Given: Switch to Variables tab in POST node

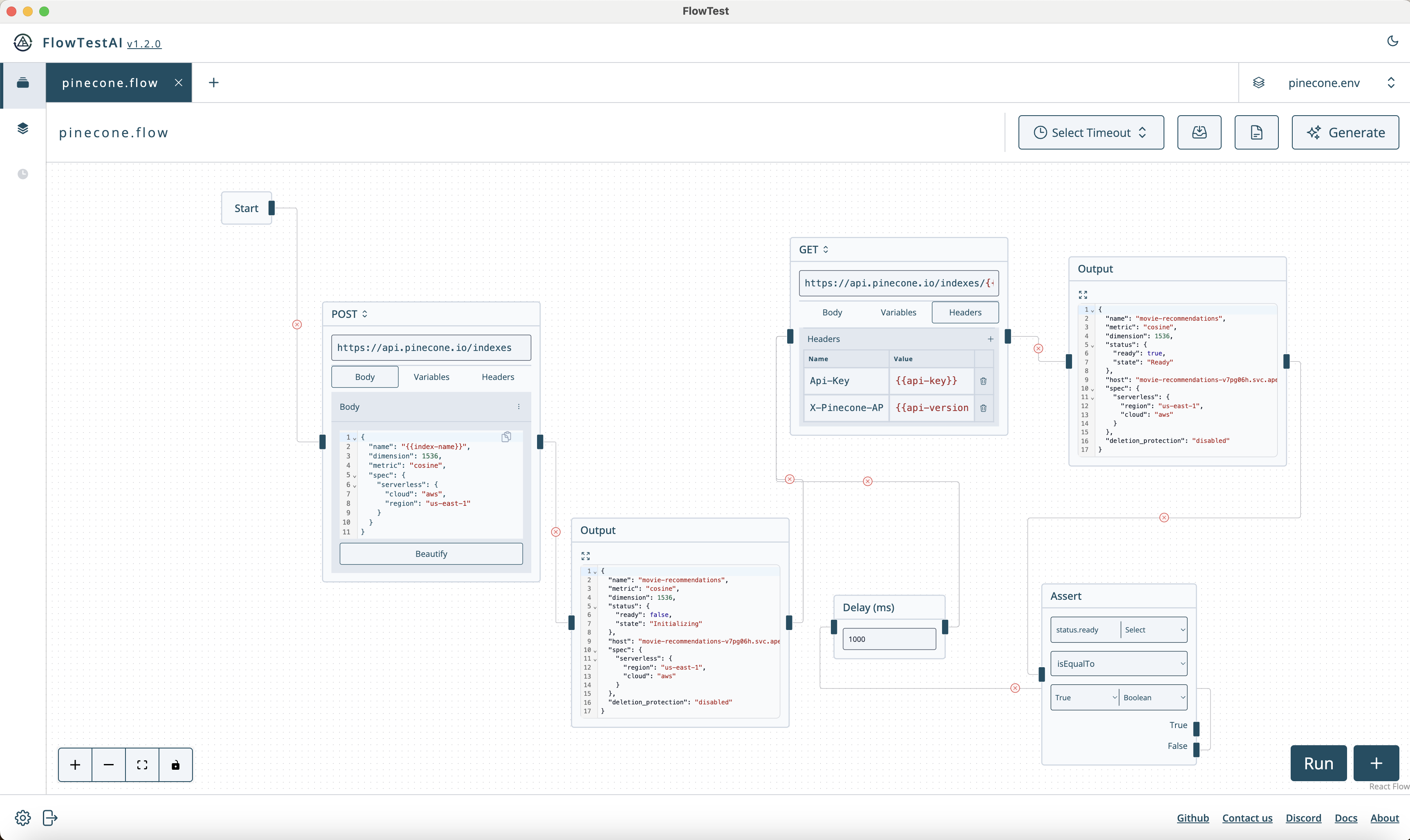Looking at the screenshot, I should 431,377.
